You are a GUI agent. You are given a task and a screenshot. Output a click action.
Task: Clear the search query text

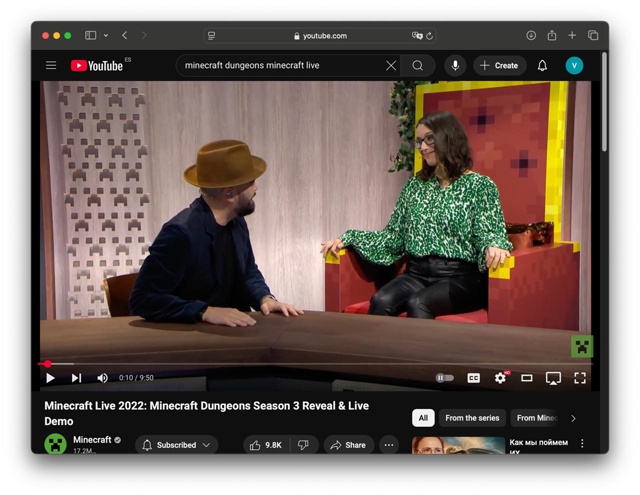[391, 66]
